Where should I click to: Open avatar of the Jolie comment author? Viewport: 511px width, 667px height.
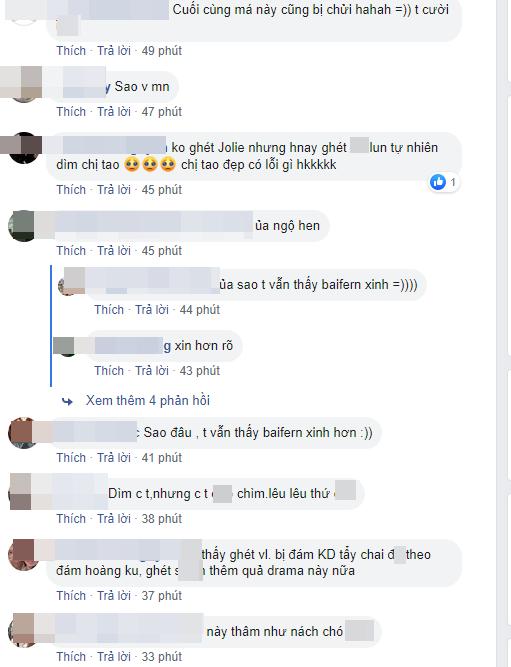24,148
